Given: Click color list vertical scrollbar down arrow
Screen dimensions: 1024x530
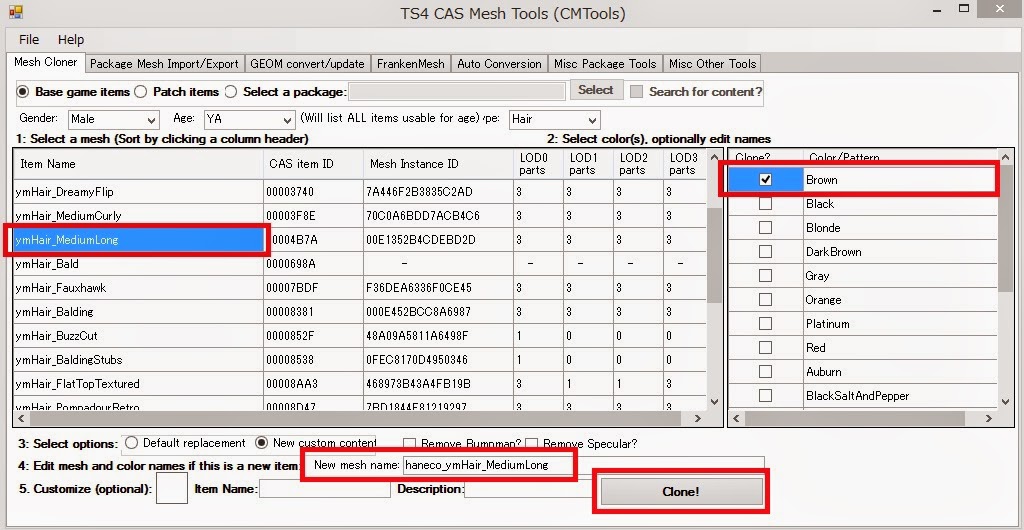Looking at the screenshot, I should [x=1006, y=402].
